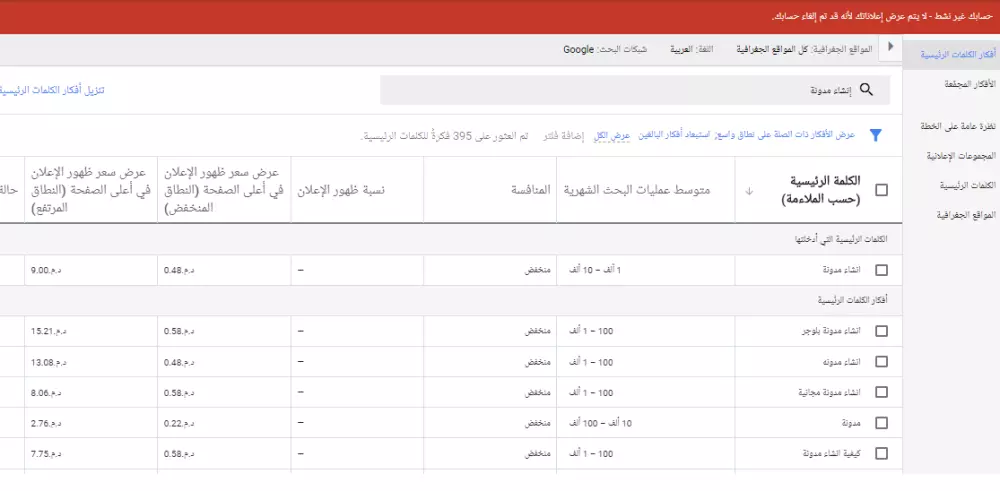The image size is (1000, 491).
Task: Click the sort arrow beside الكلمة الرئيسية header
Action: (x=749, y=191)
